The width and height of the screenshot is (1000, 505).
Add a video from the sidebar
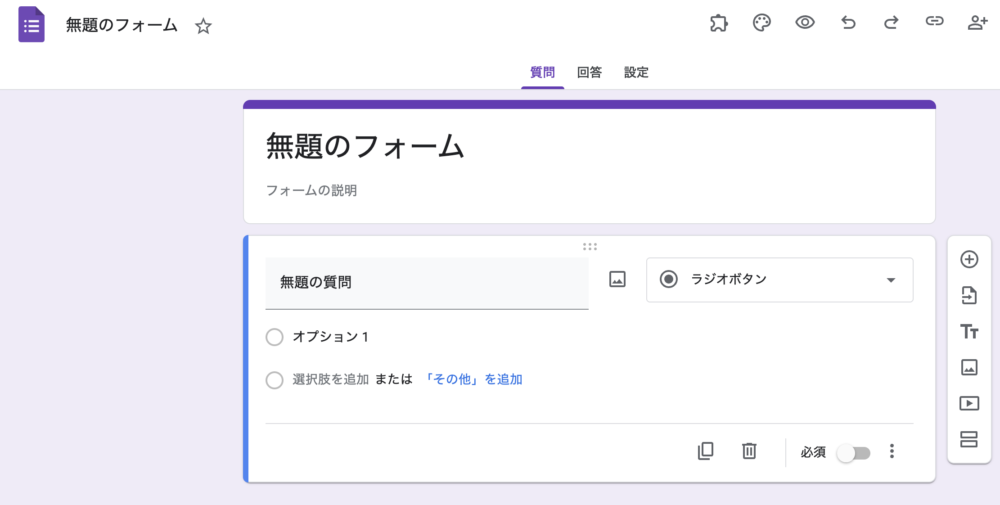pos(968,403)
